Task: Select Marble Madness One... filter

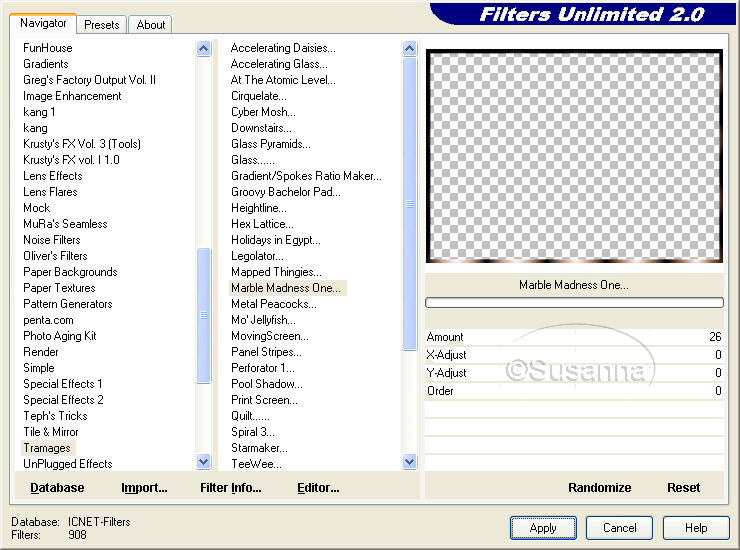Action: point(287,288)
